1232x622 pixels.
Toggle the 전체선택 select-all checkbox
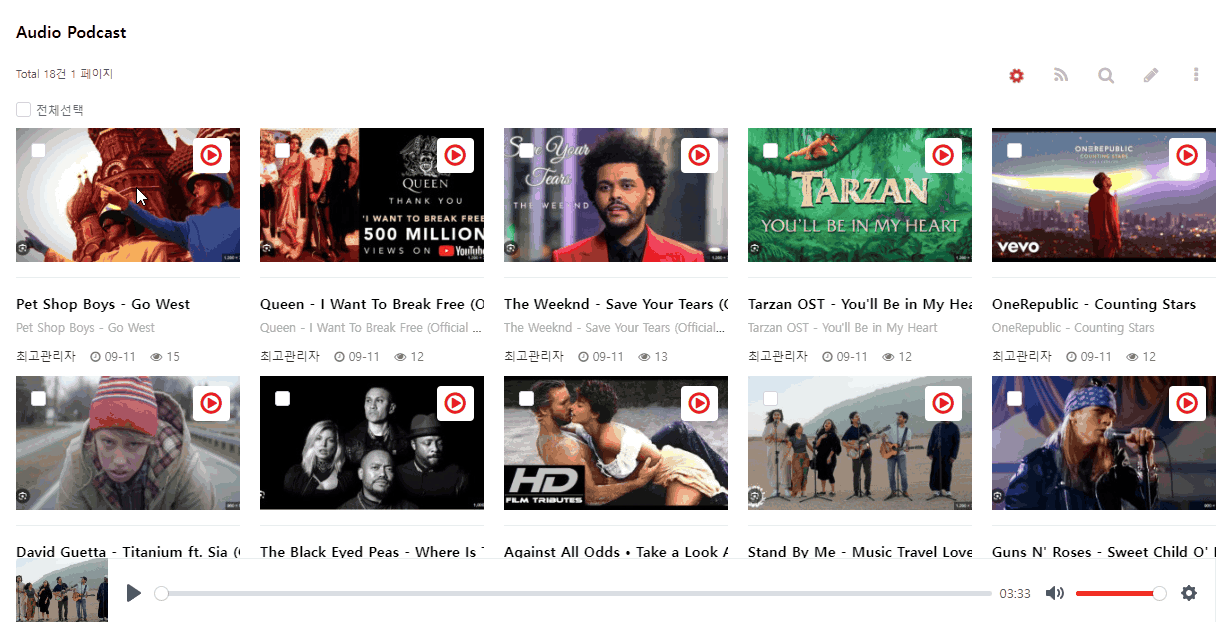point(23,110)
